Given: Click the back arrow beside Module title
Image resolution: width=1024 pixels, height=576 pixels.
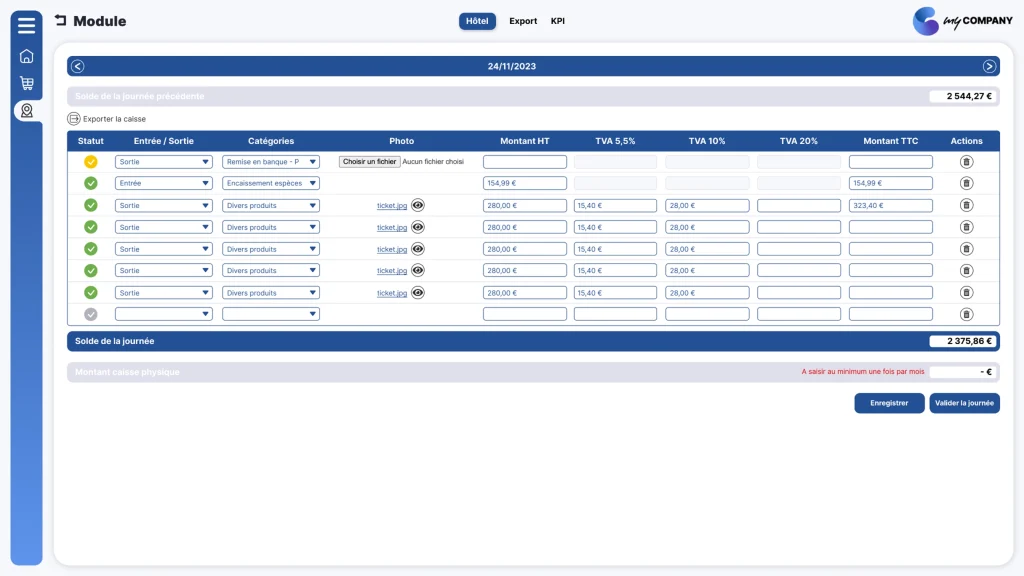Looking at the screenshot, I should coord(61,20).
